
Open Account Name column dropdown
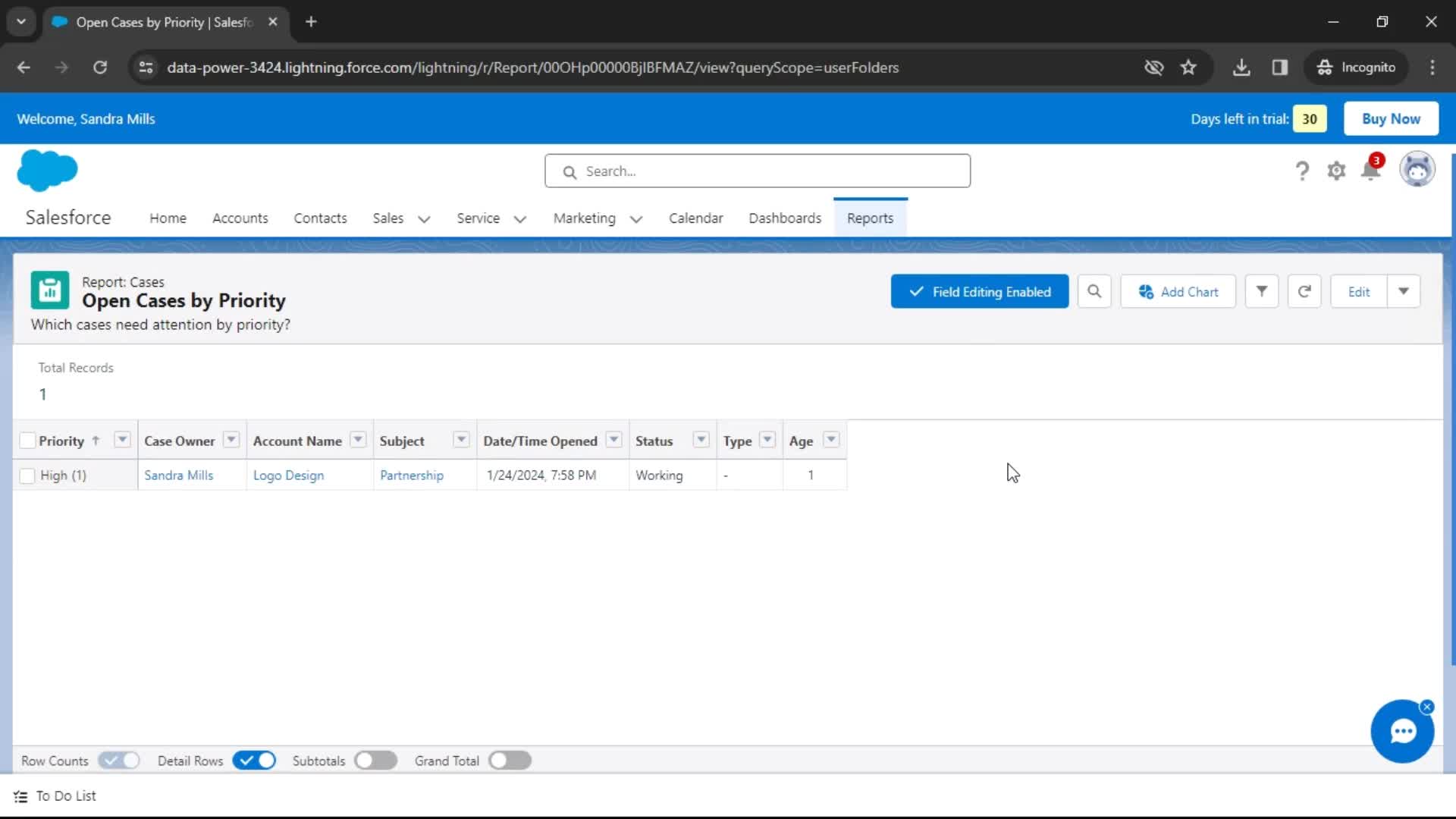tap(358, 440)
